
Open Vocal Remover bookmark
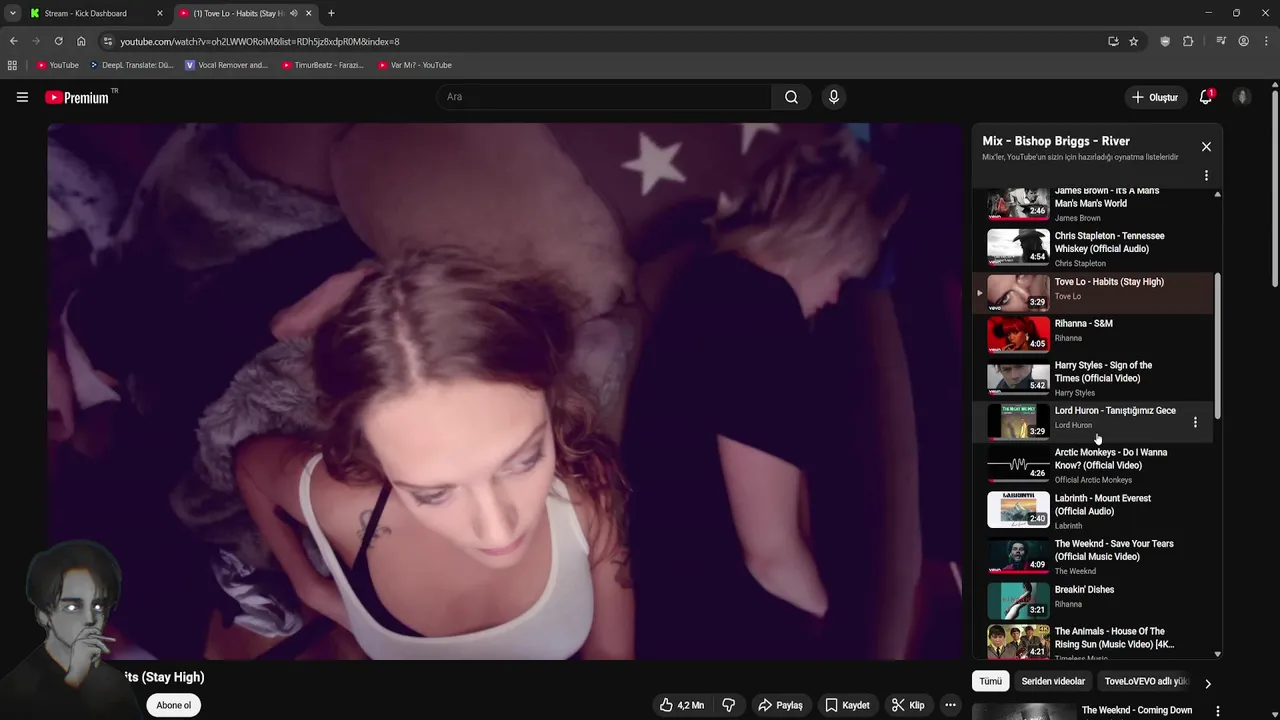click(x=227, y=65)
